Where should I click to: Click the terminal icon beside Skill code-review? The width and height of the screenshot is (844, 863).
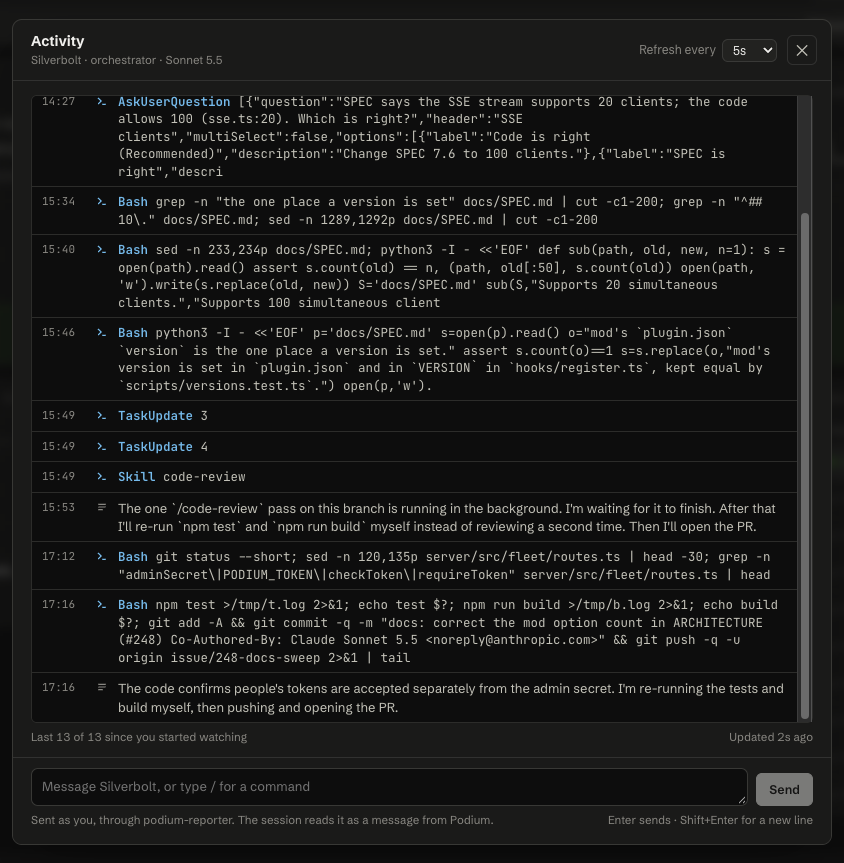click(101, 477)
